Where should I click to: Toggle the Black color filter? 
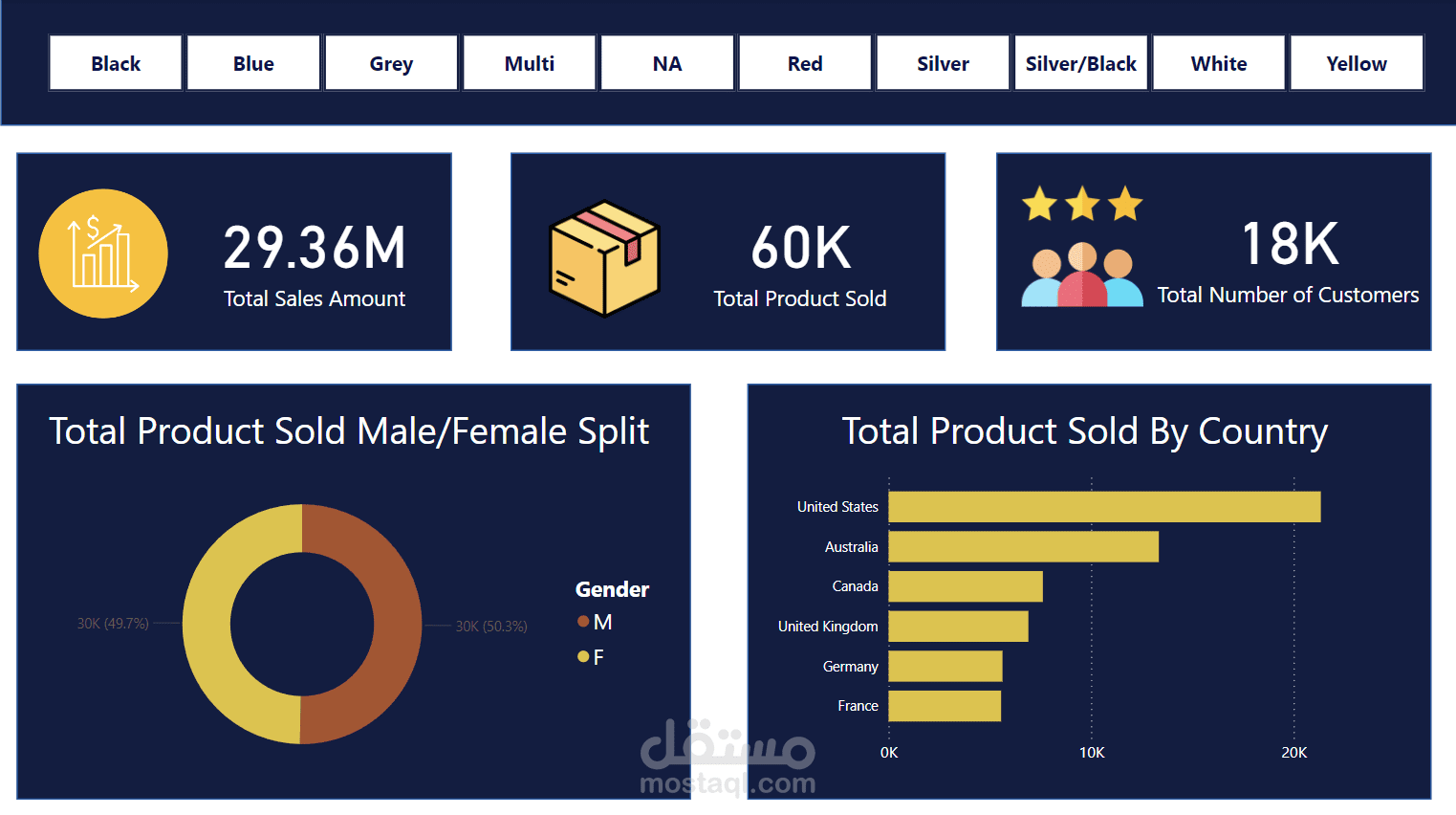coord(115,62)
